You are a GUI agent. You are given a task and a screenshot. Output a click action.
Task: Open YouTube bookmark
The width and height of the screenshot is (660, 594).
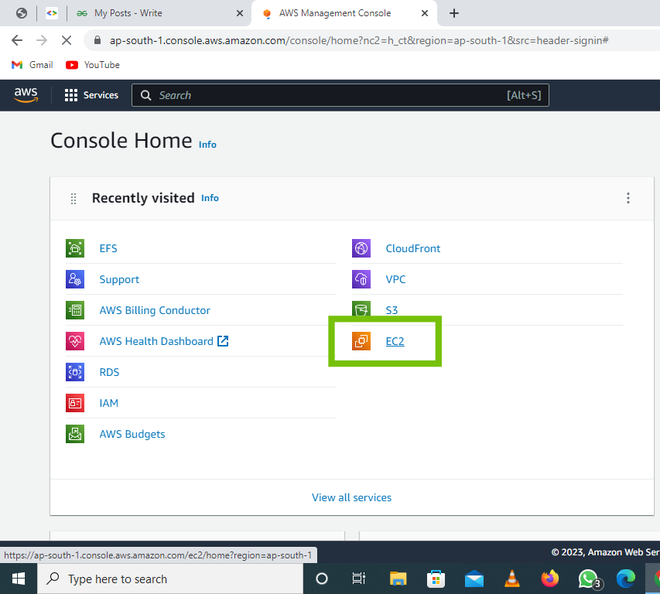93,65
